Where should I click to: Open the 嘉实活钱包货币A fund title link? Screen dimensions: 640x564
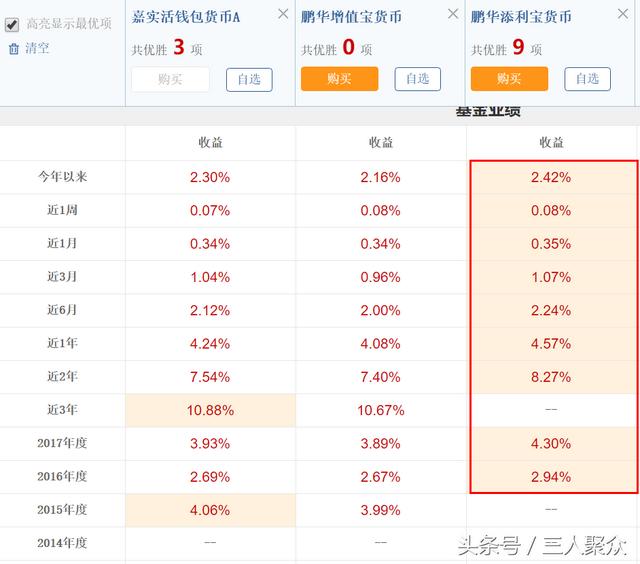coord(186,17)
